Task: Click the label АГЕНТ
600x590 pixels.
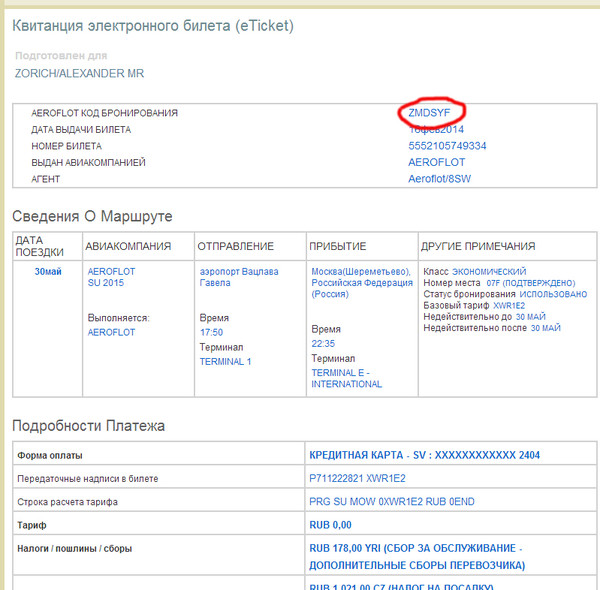Action: pos(46,179)
